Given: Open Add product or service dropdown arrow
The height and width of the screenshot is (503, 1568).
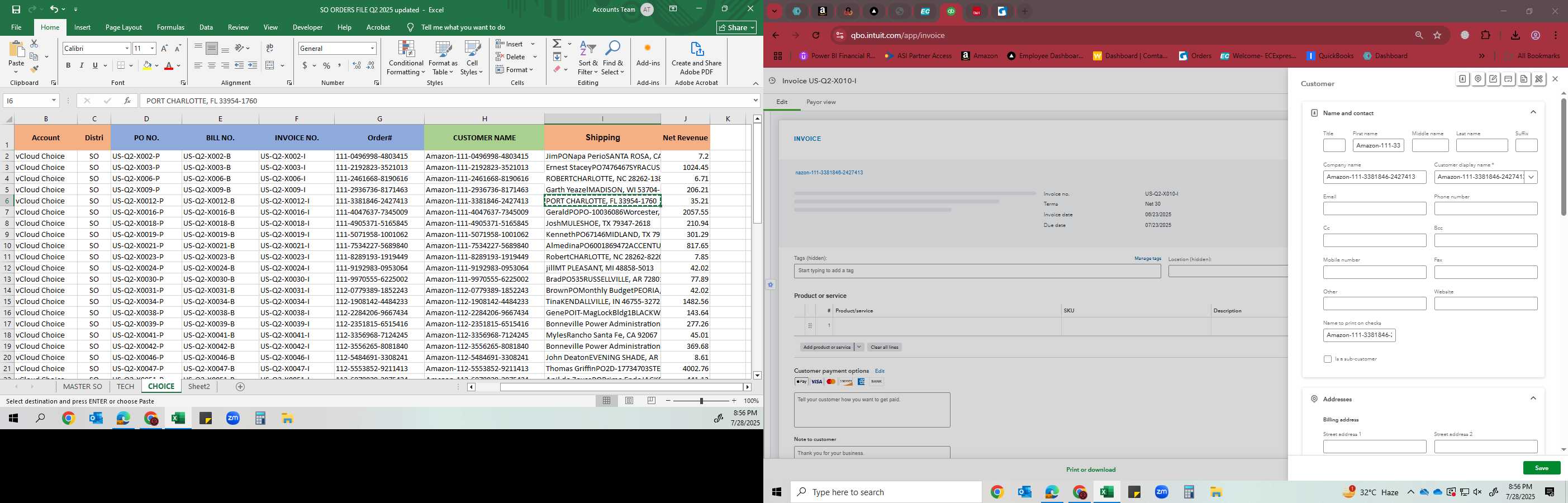Looking at the screenshot, I should (859, 347).
